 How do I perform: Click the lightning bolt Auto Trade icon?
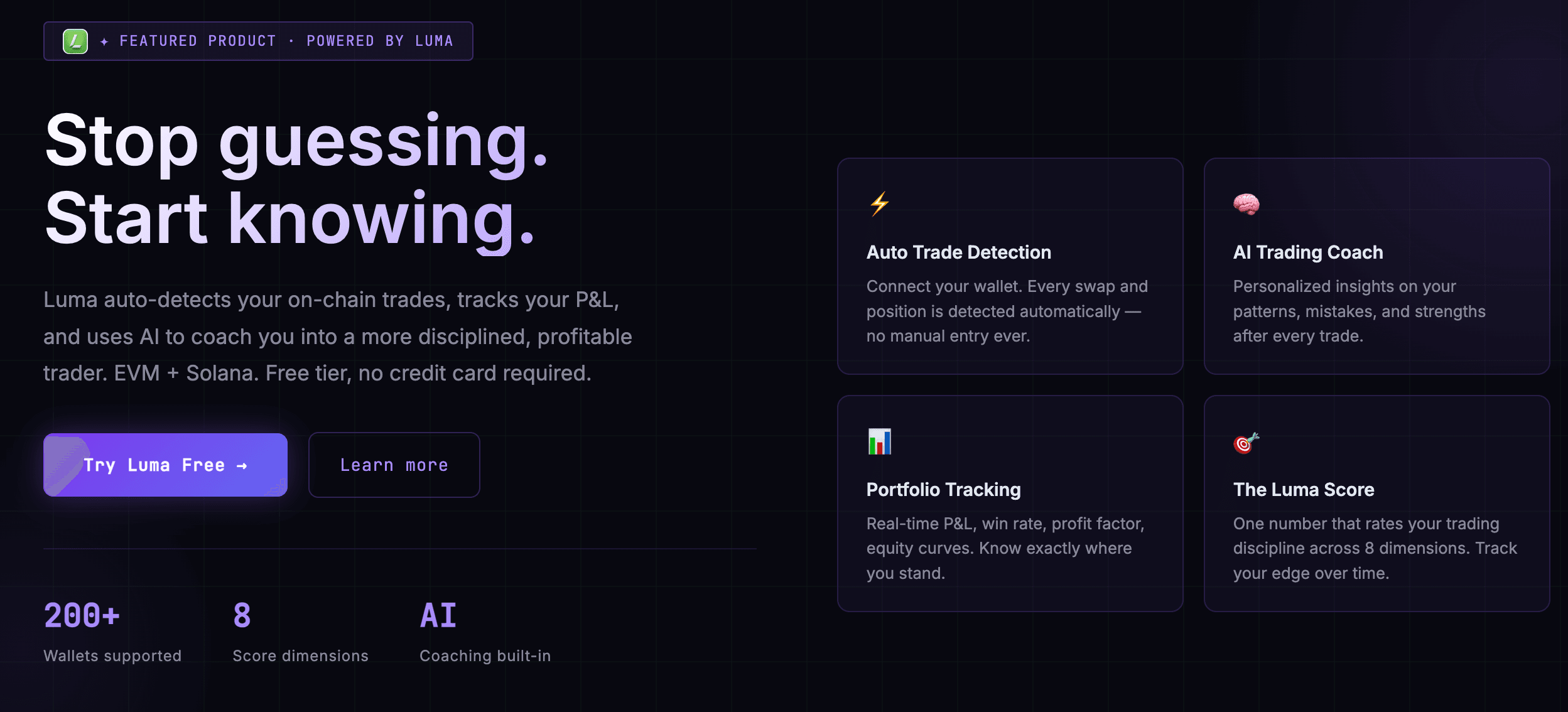click(x=879, y=204)
